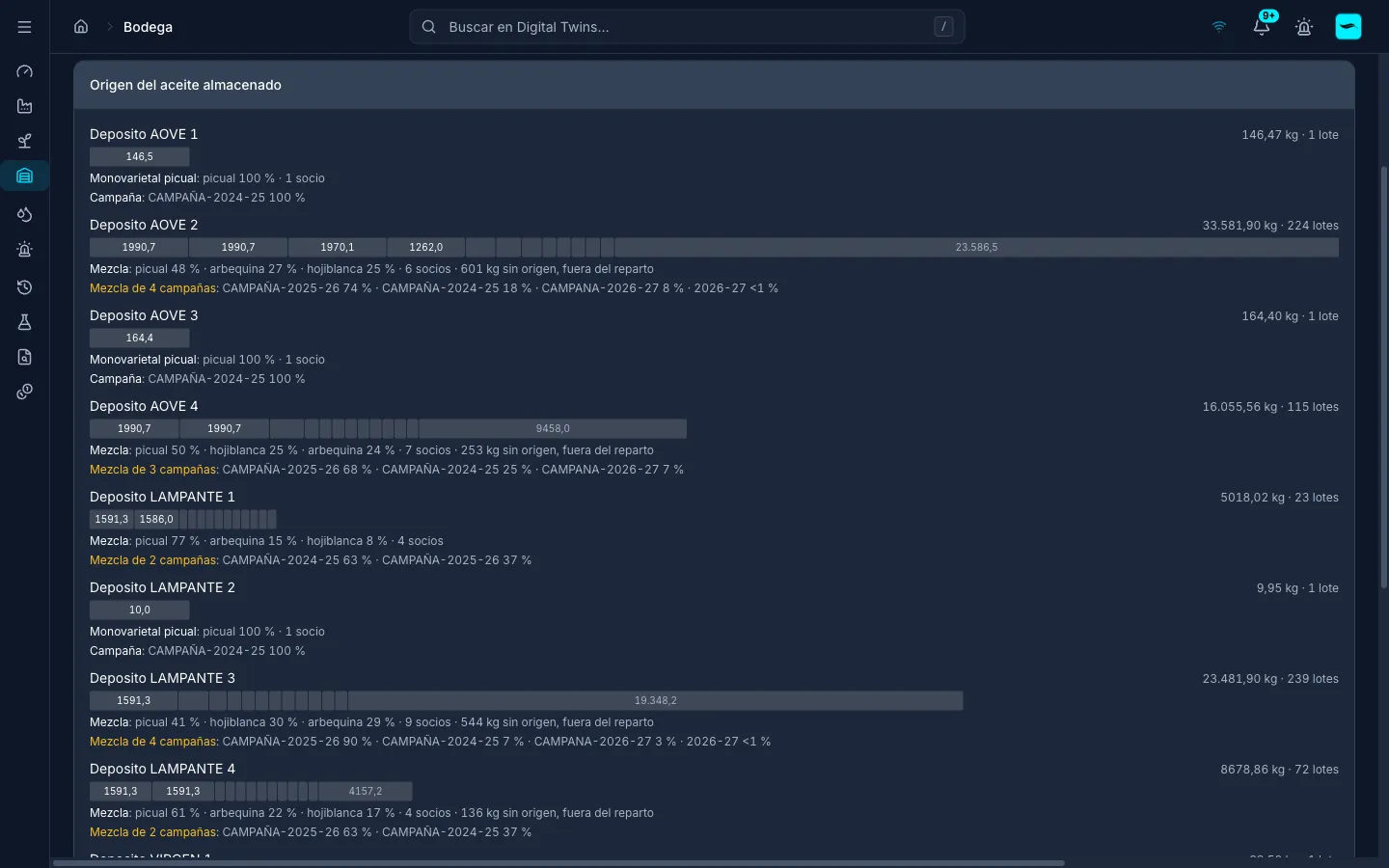Go to home via breadcrumb house icon
This screenshot has height=868, width=1389.
[81, 27]
